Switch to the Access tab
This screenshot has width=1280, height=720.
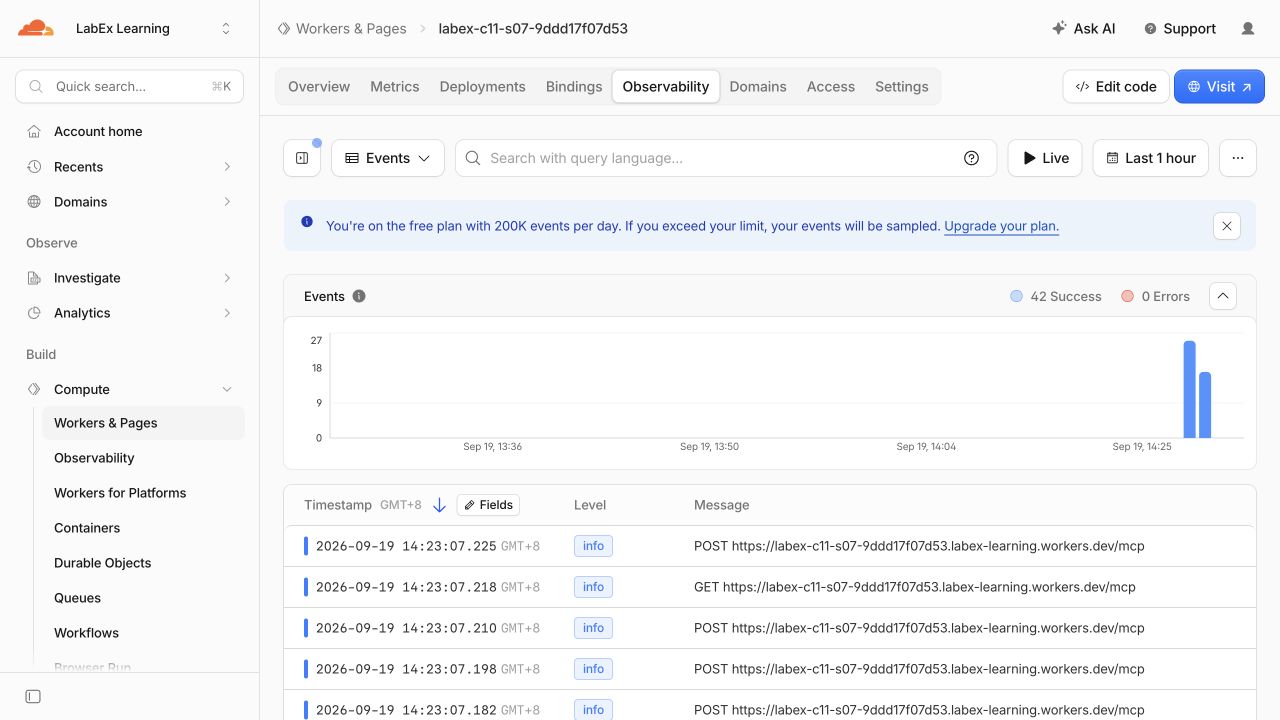(831, 86)
